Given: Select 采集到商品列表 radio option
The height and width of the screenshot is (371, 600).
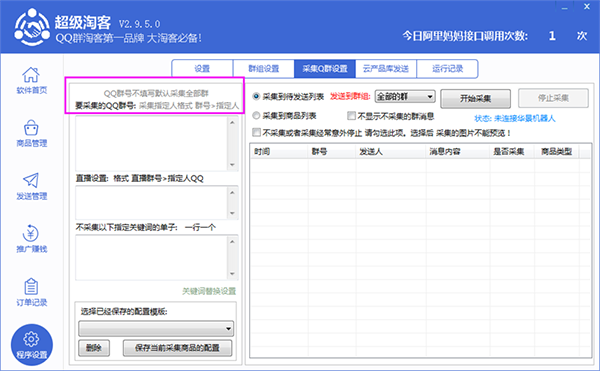Looking at the screenshot, I should tap(256, 116).
